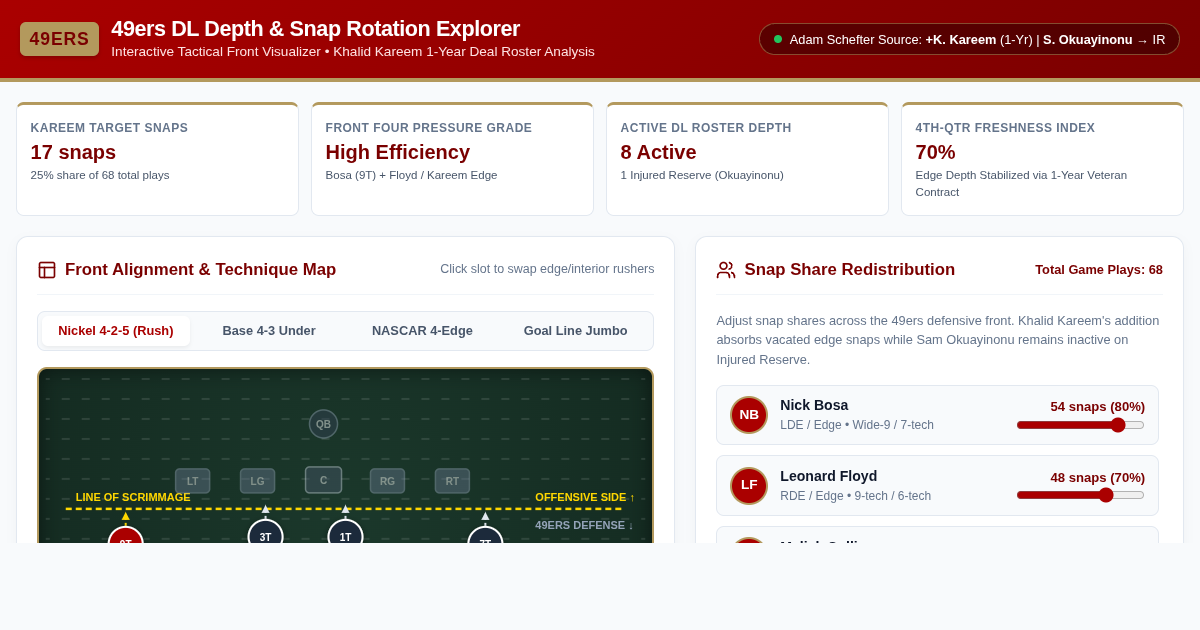Click the 3T defensive tackle slot

(x=266, y=534)
